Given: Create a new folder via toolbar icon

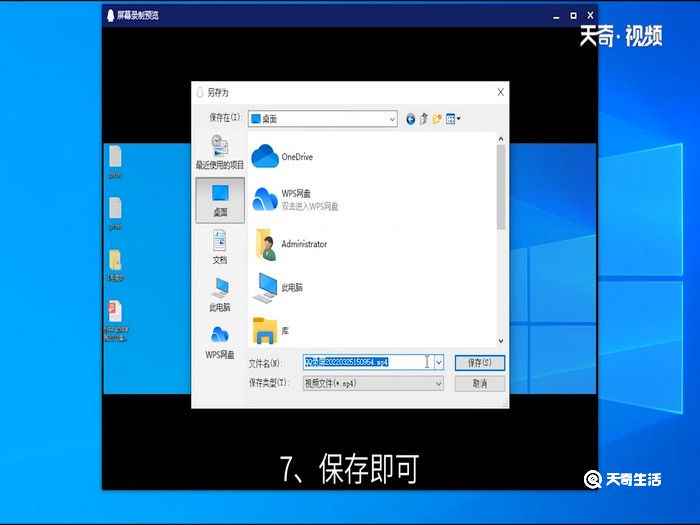Looking at the screenshot, I should tap(437, 119).
